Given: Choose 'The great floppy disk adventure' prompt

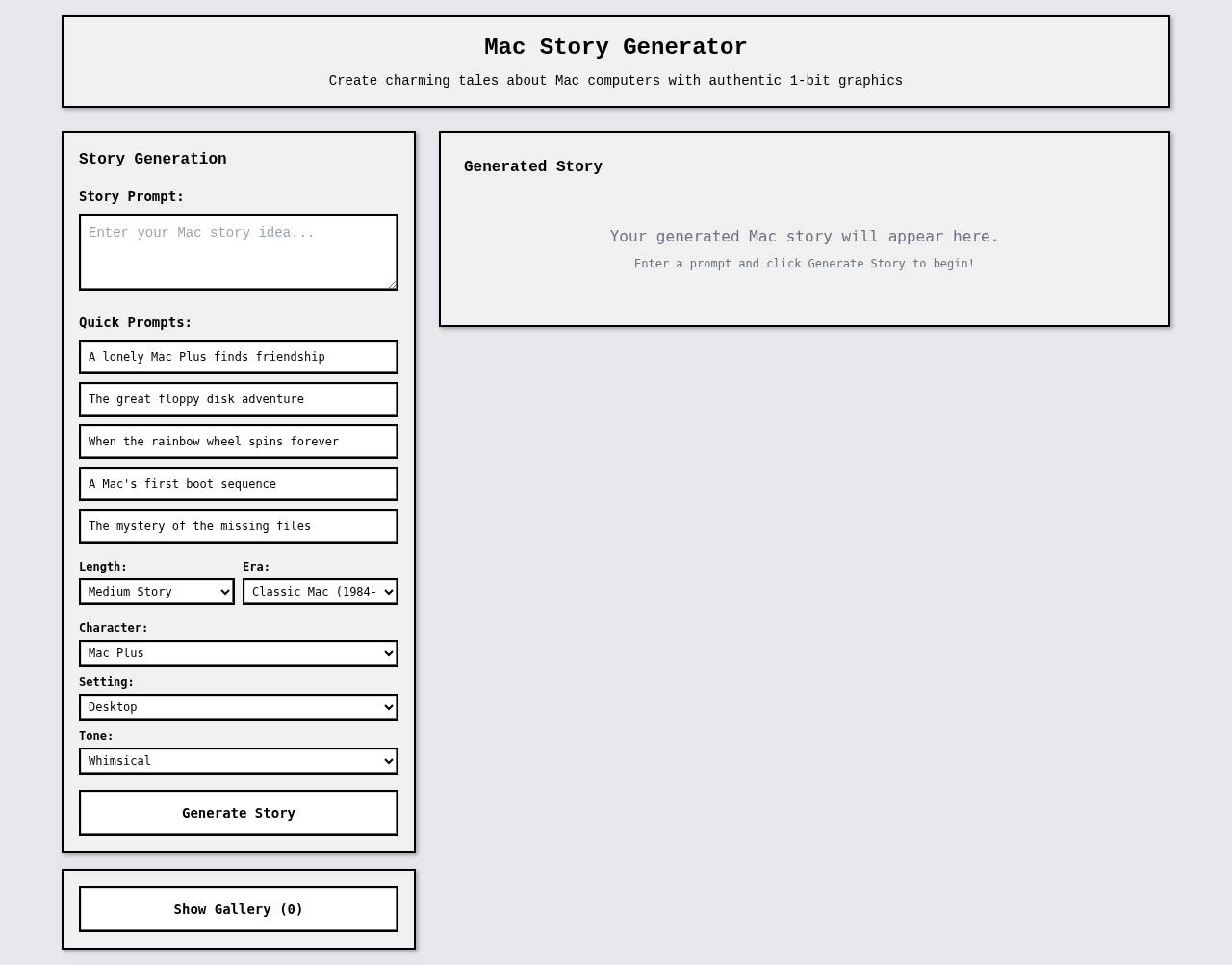Looking at the screenshot, I should coord(238,398).
